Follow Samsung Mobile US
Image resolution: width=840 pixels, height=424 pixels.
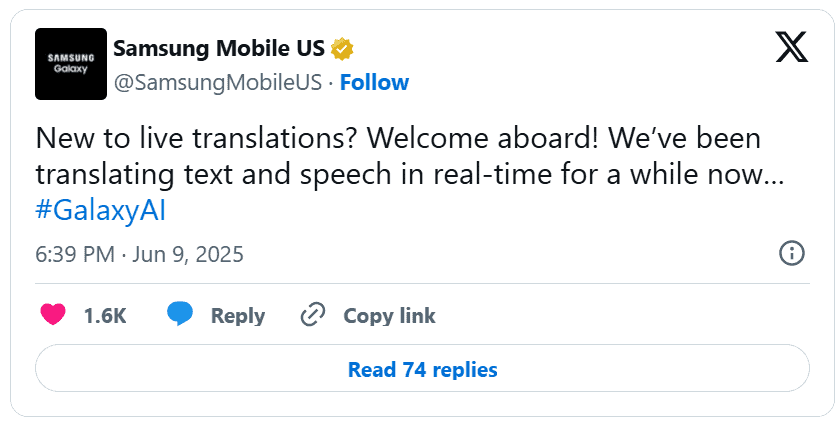[x=374, y=82]
